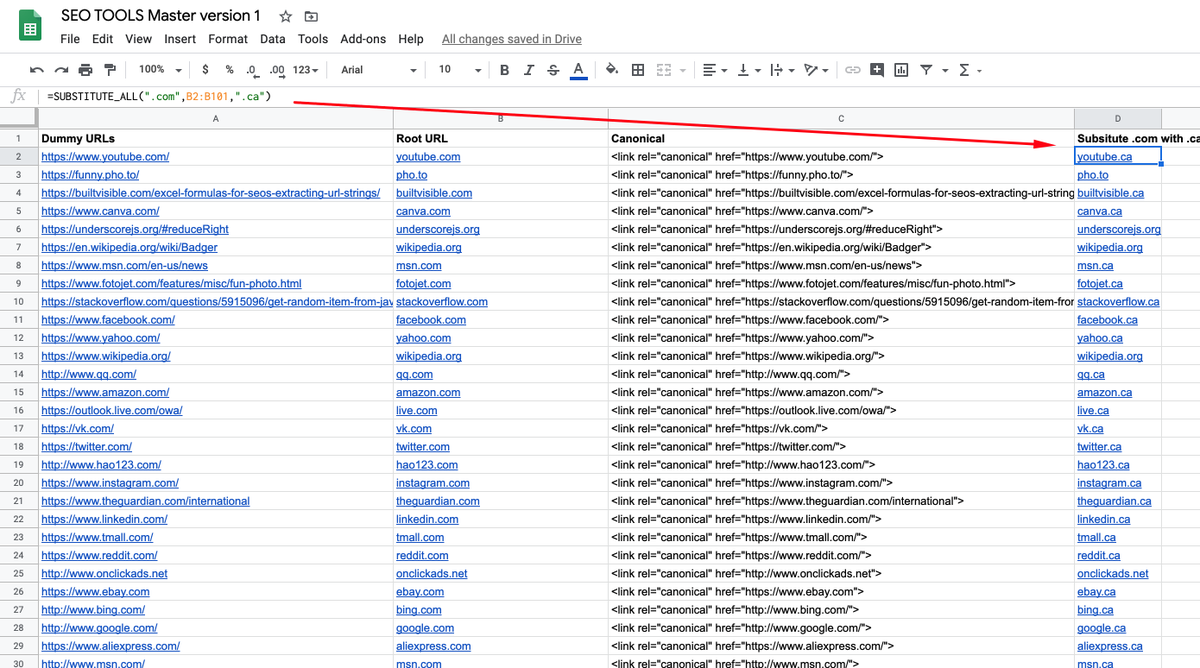This screenshot has width=1200, height=668.
Task: Format as percent
Action: pyautogui.click(x=229, y=70)
